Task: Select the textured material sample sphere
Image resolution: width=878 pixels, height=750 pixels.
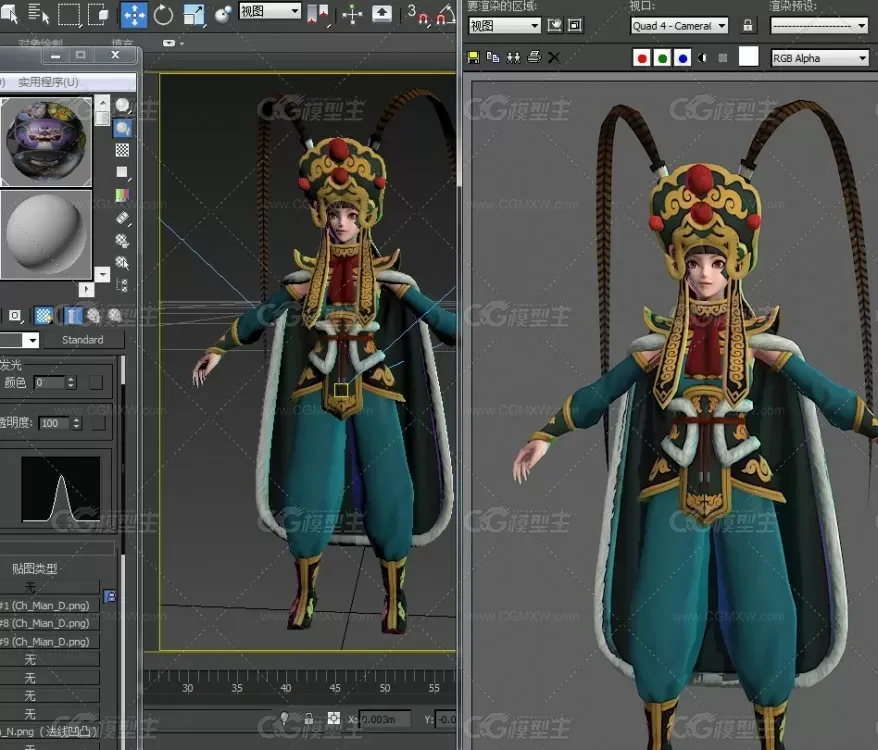Action: tap(46, 142)
